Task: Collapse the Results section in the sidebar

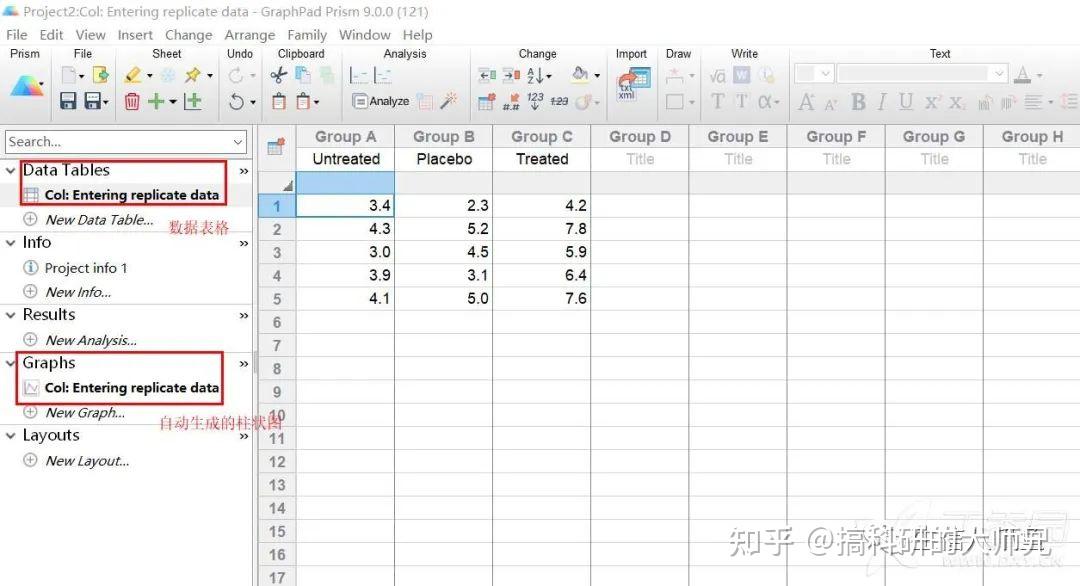Action: (10, 314)
